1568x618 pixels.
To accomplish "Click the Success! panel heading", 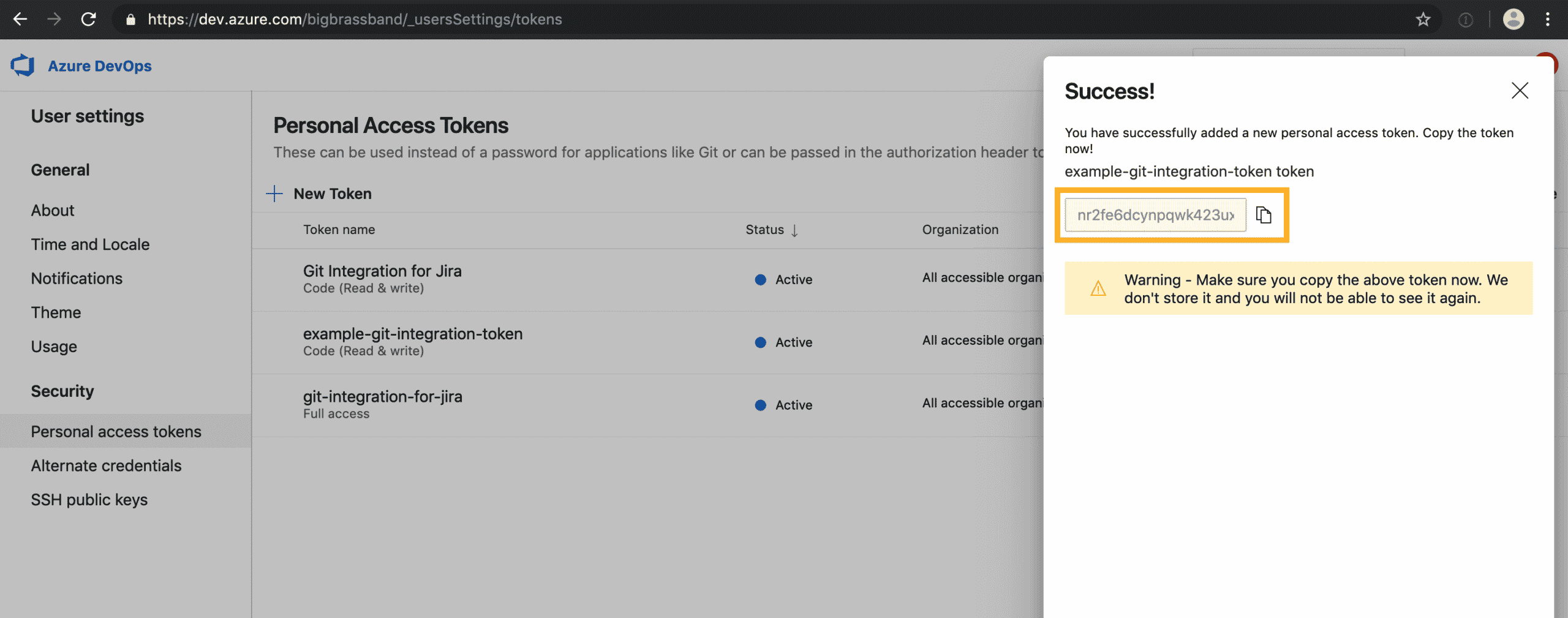I will click(1110, 91).
